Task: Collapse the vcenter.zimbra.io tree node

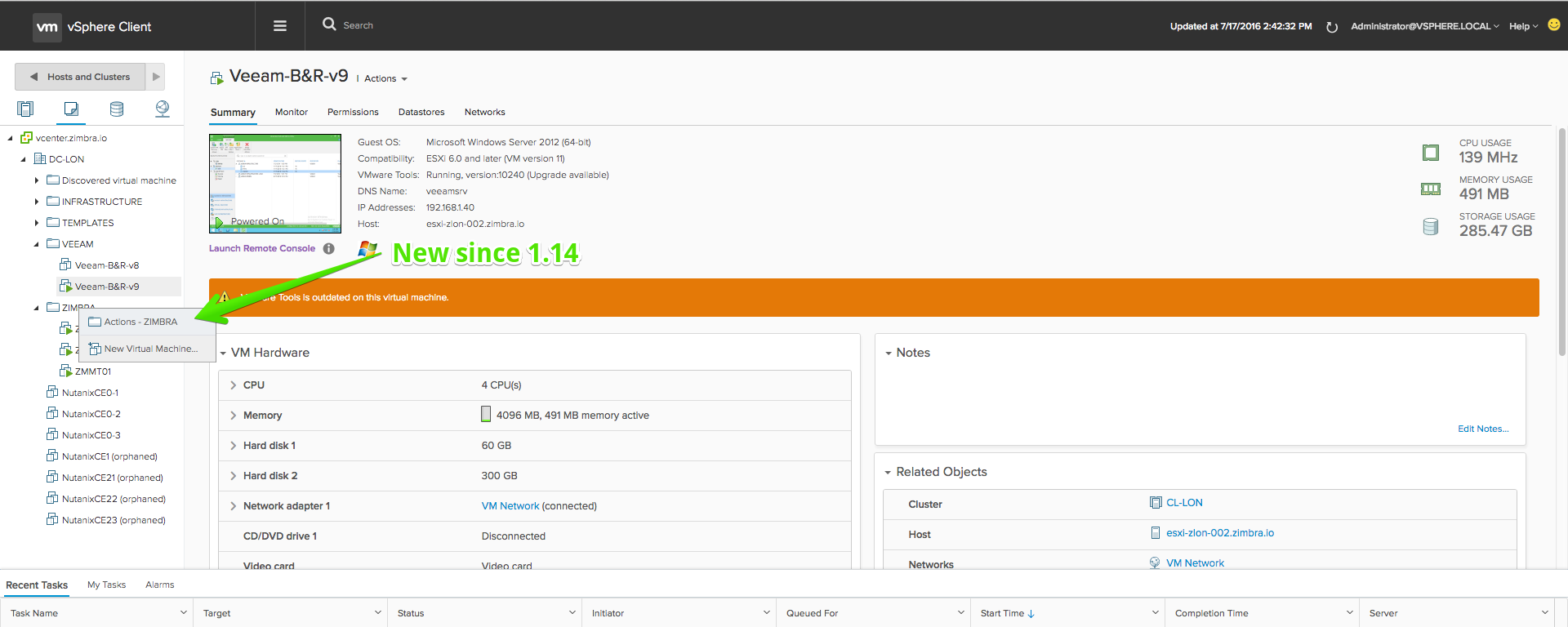Action: [x=11, y=138]
